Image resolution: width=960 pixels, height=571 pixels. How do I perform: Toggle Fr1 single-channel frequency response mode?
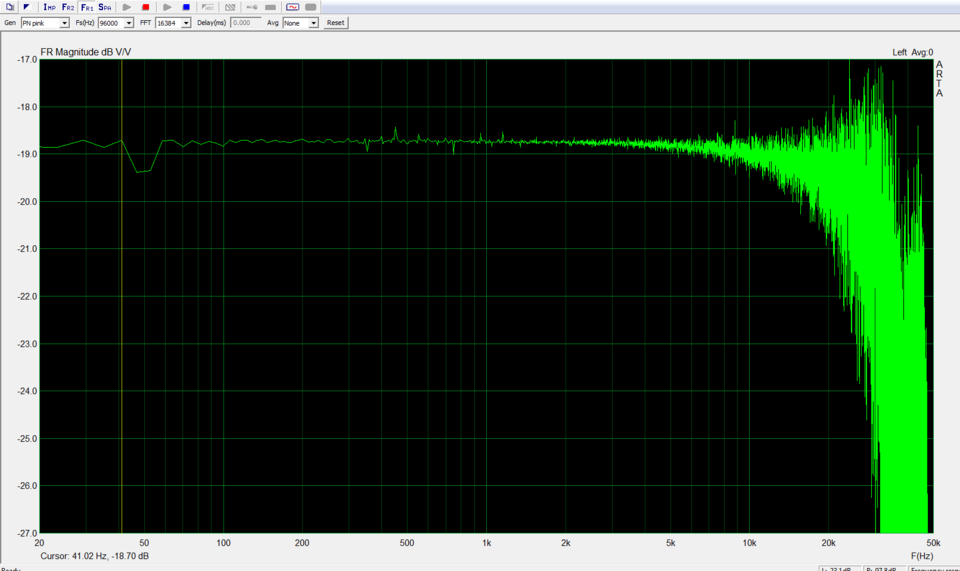[x=87, y=7]
